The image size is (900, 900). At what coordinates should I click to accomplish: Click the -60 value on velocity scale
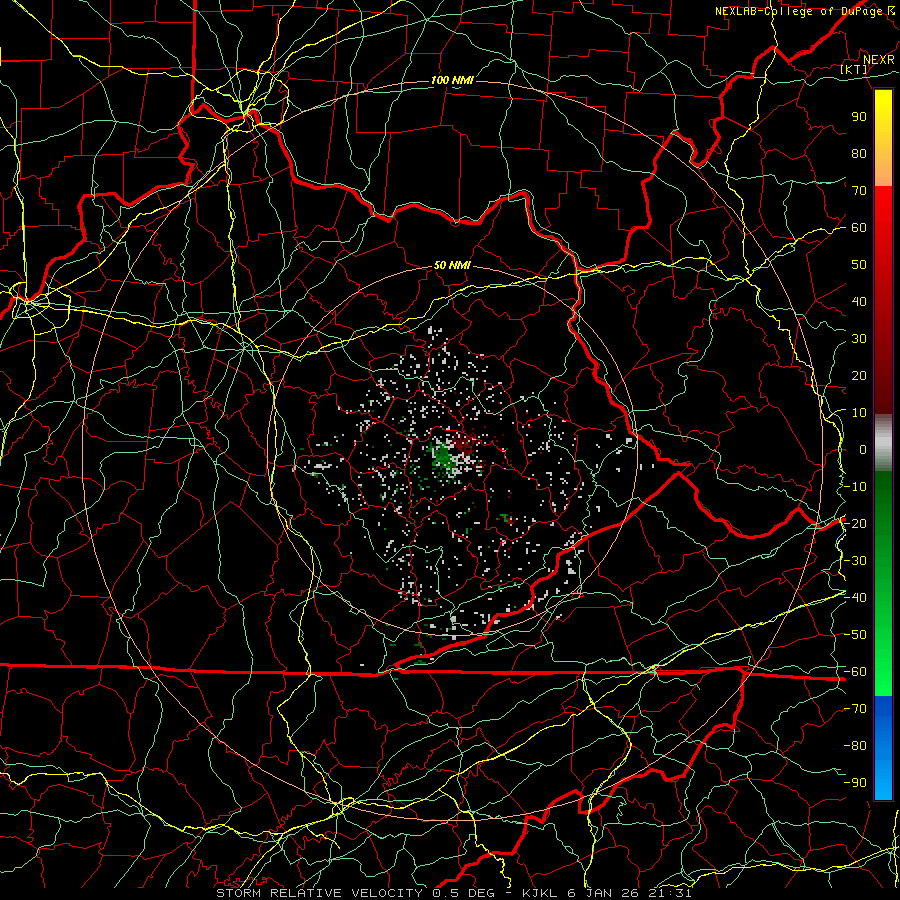[x=855, y=672]
